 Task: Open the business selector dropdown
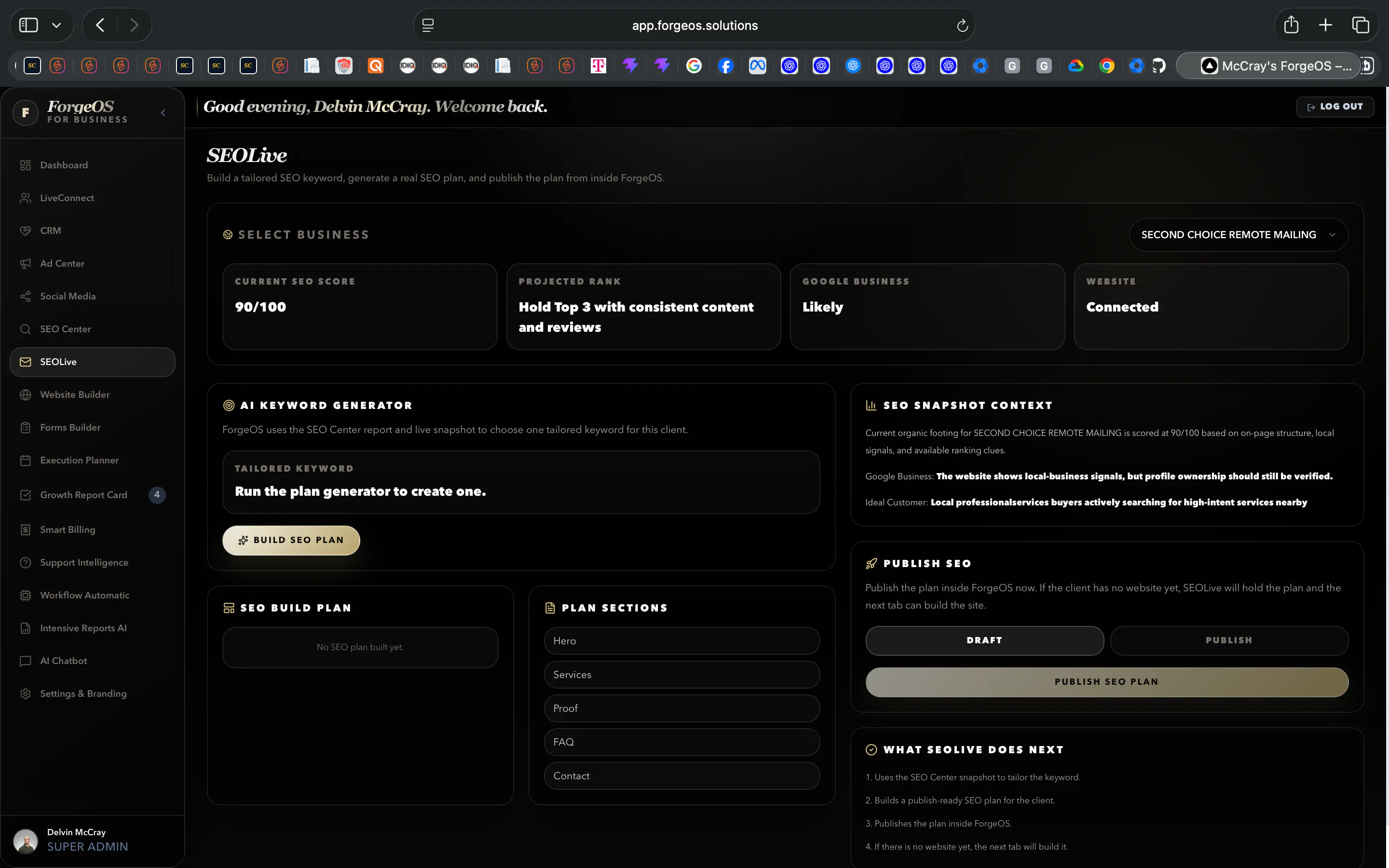[x=1238, y=235]
